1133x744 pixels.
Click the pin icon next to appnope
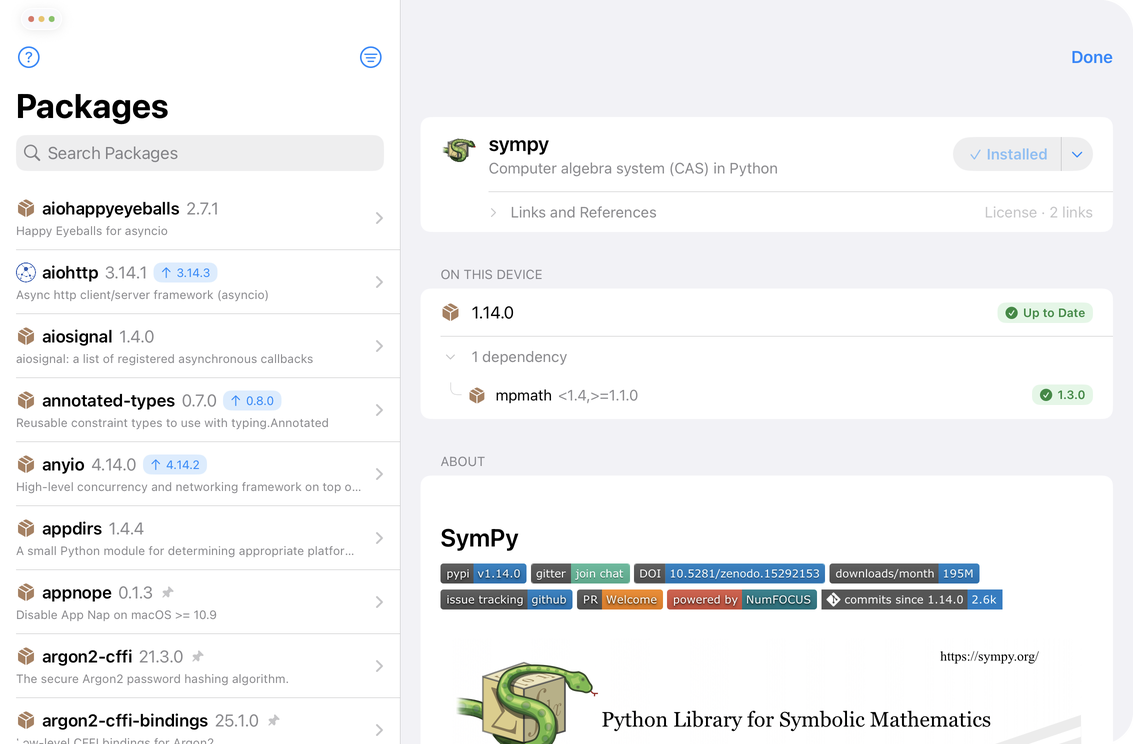tap(168, 592)
